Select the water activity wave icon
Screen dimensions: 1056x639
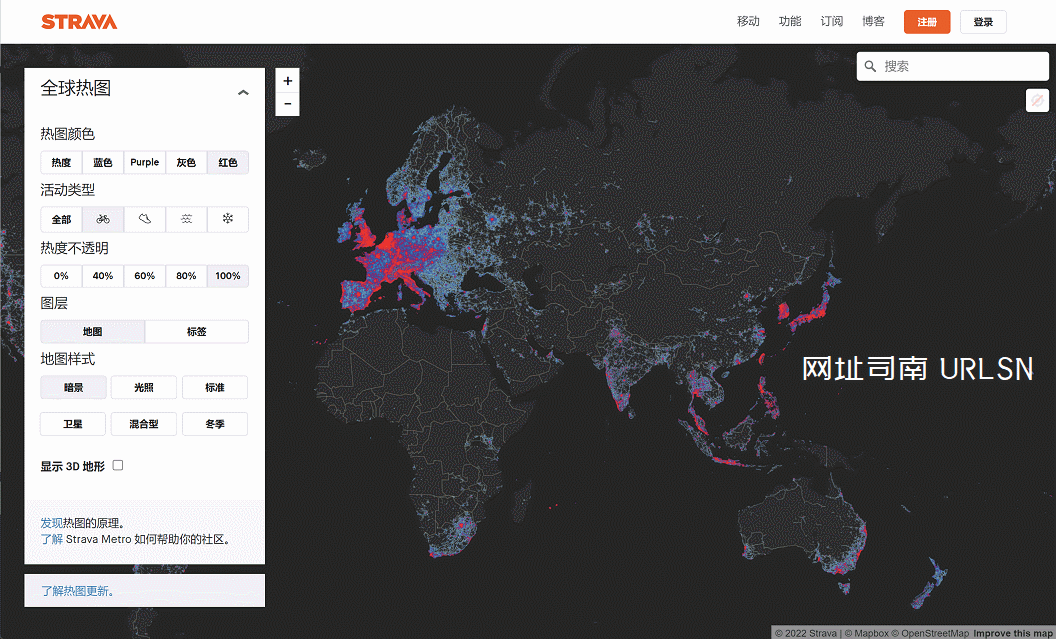[x=186, y=219]
